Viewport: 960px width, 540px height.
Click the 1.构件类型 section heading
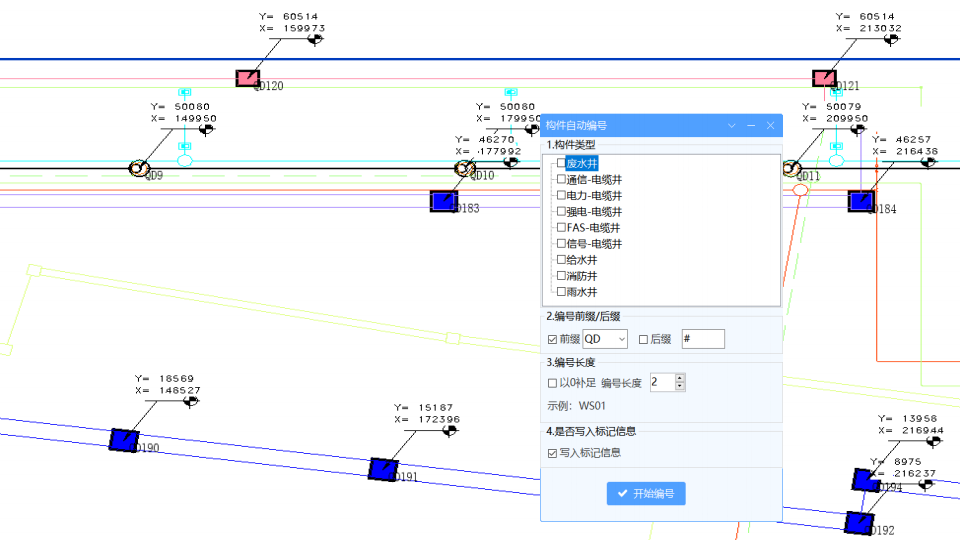[571, 144]
